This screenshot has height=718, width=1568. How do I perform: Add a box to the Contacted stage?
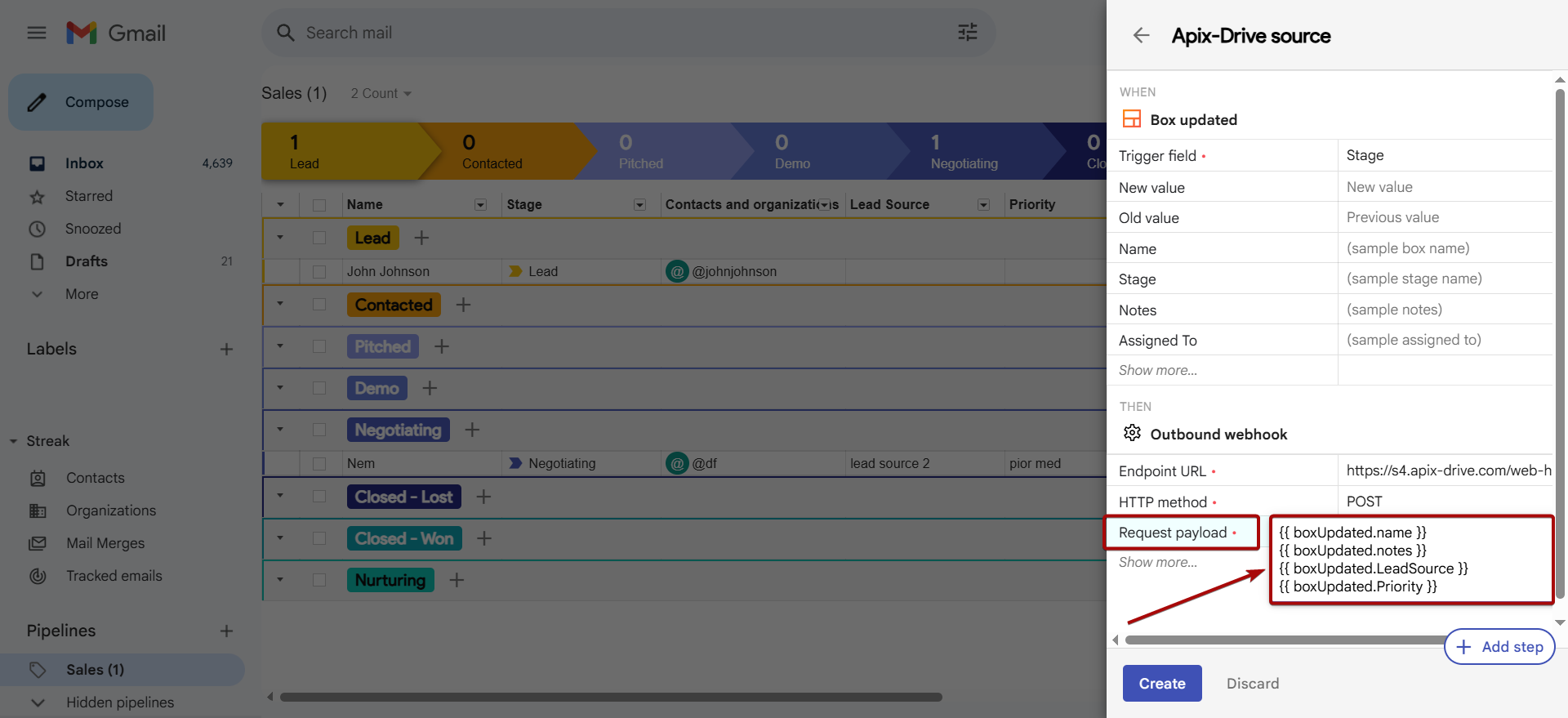[x=463, y=305]
